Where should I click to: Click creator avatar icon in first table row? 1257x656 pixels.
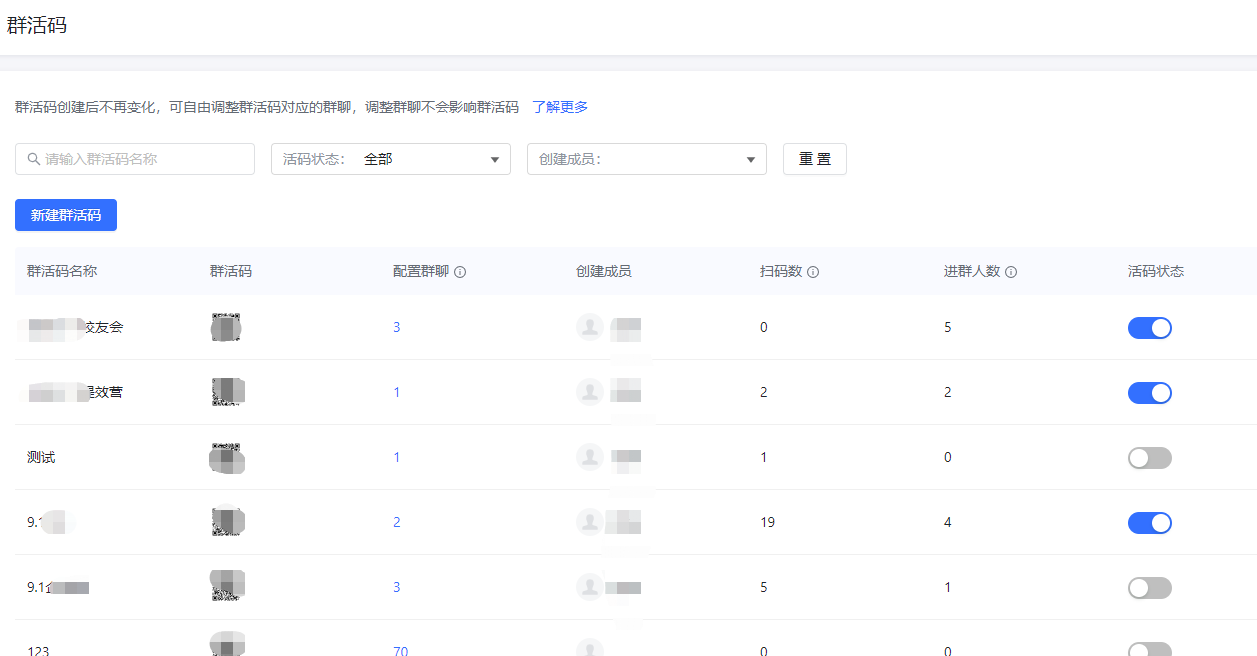coord(590,327)
